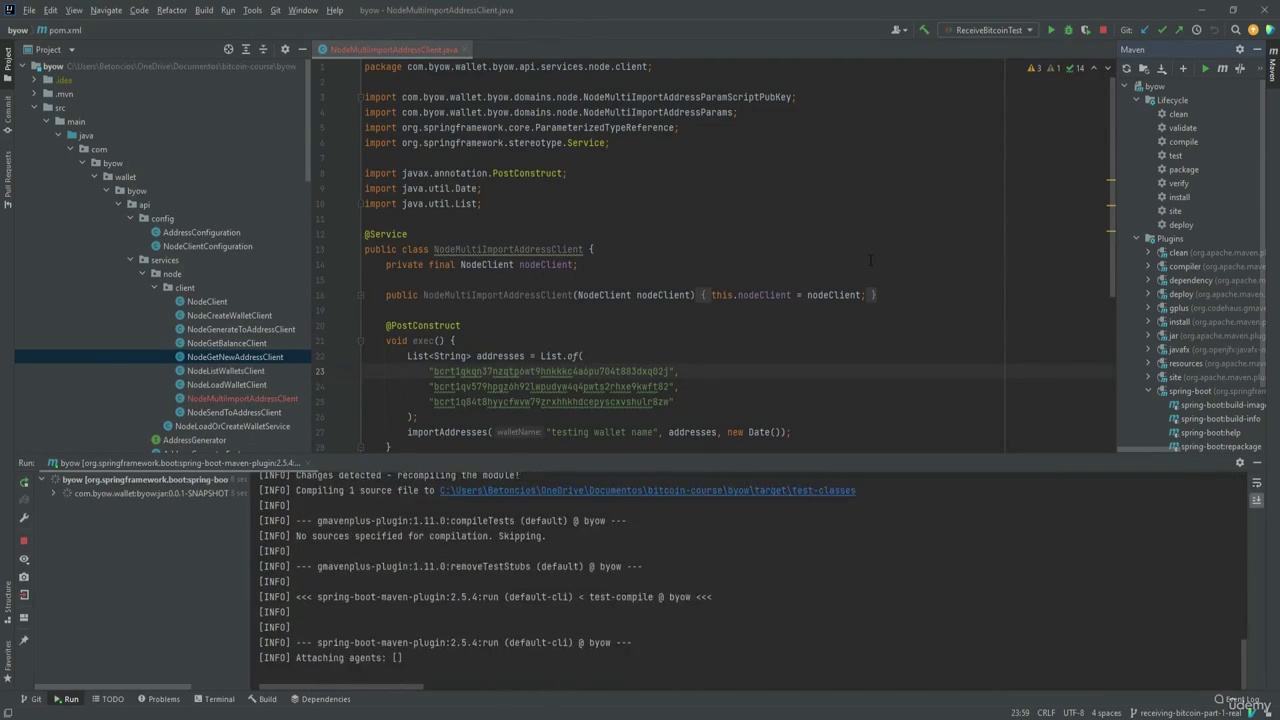Open the ReceiveBitcoinTest run configuration dropdown
The height and width of the screenshot is (720, 1280).
pos(988,30)
